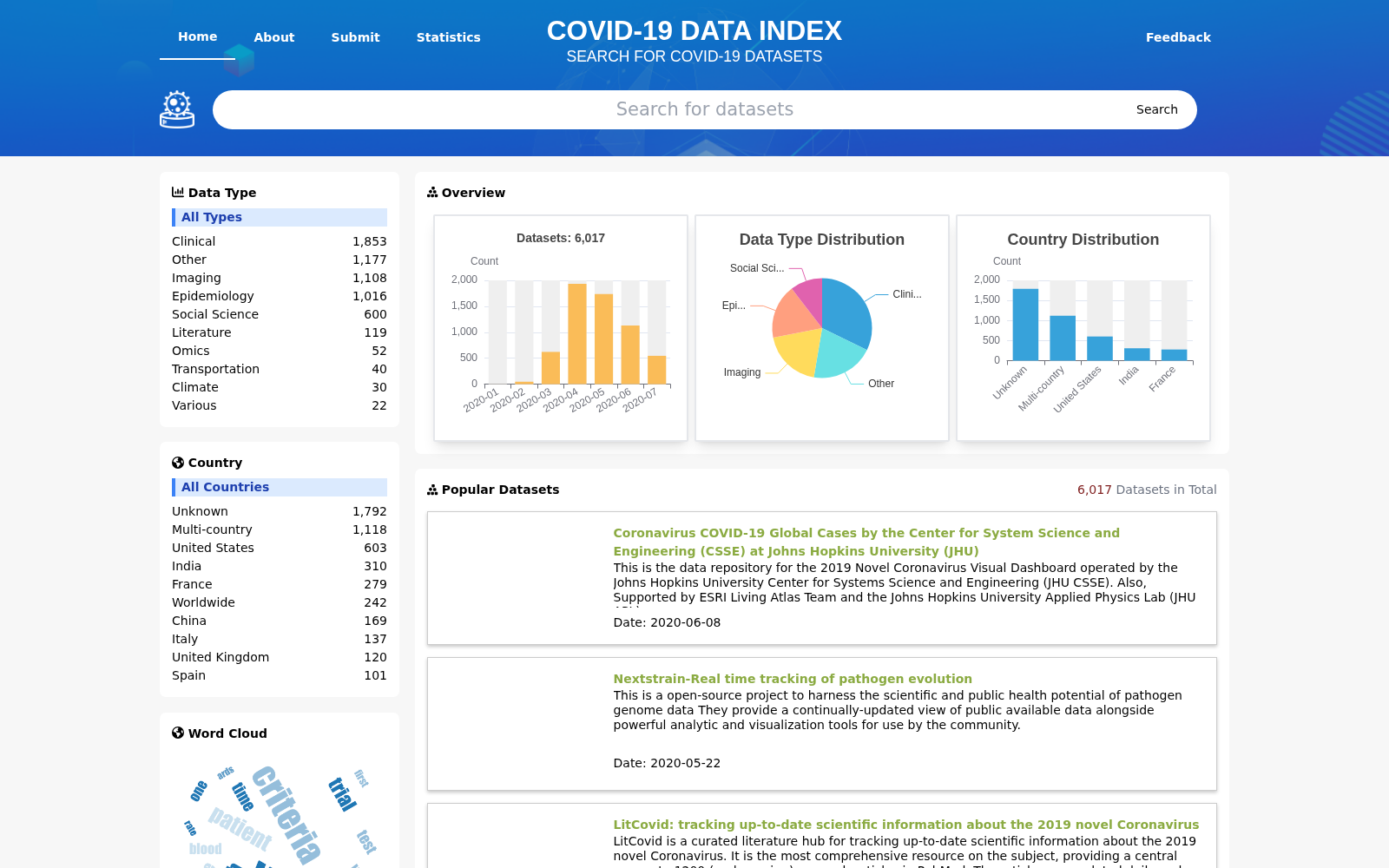Click the 2020-07 bar in datasets chart

click(657, 370)
